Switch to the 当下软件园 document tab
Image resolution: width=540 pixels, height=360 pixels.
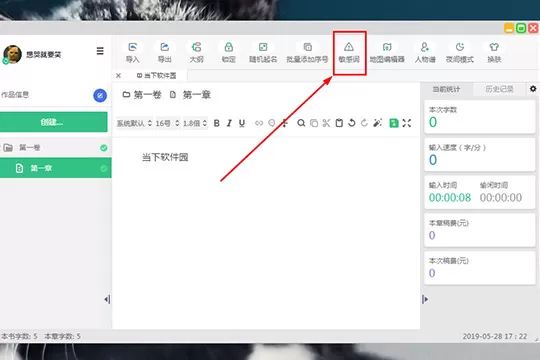[x=157, y=75]
